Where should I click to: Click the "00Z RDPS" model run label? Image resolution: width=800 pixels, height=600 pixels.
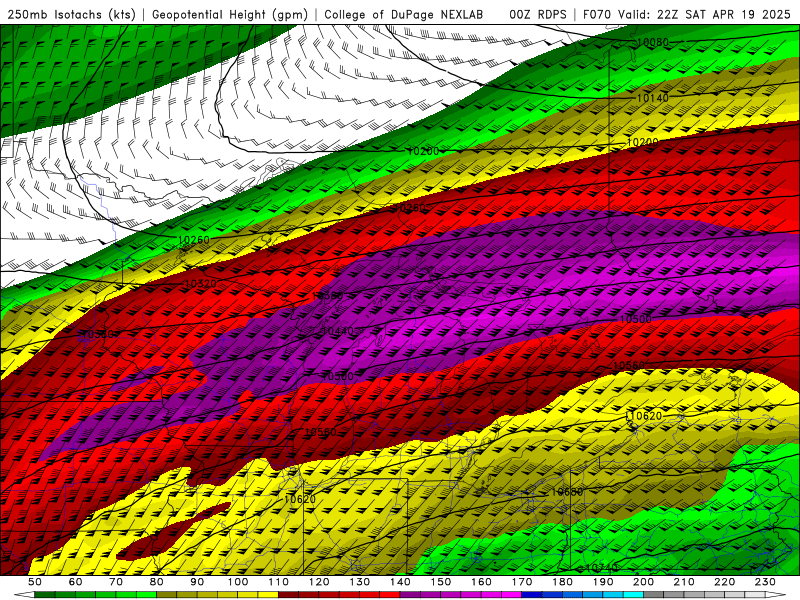(538, 15)
